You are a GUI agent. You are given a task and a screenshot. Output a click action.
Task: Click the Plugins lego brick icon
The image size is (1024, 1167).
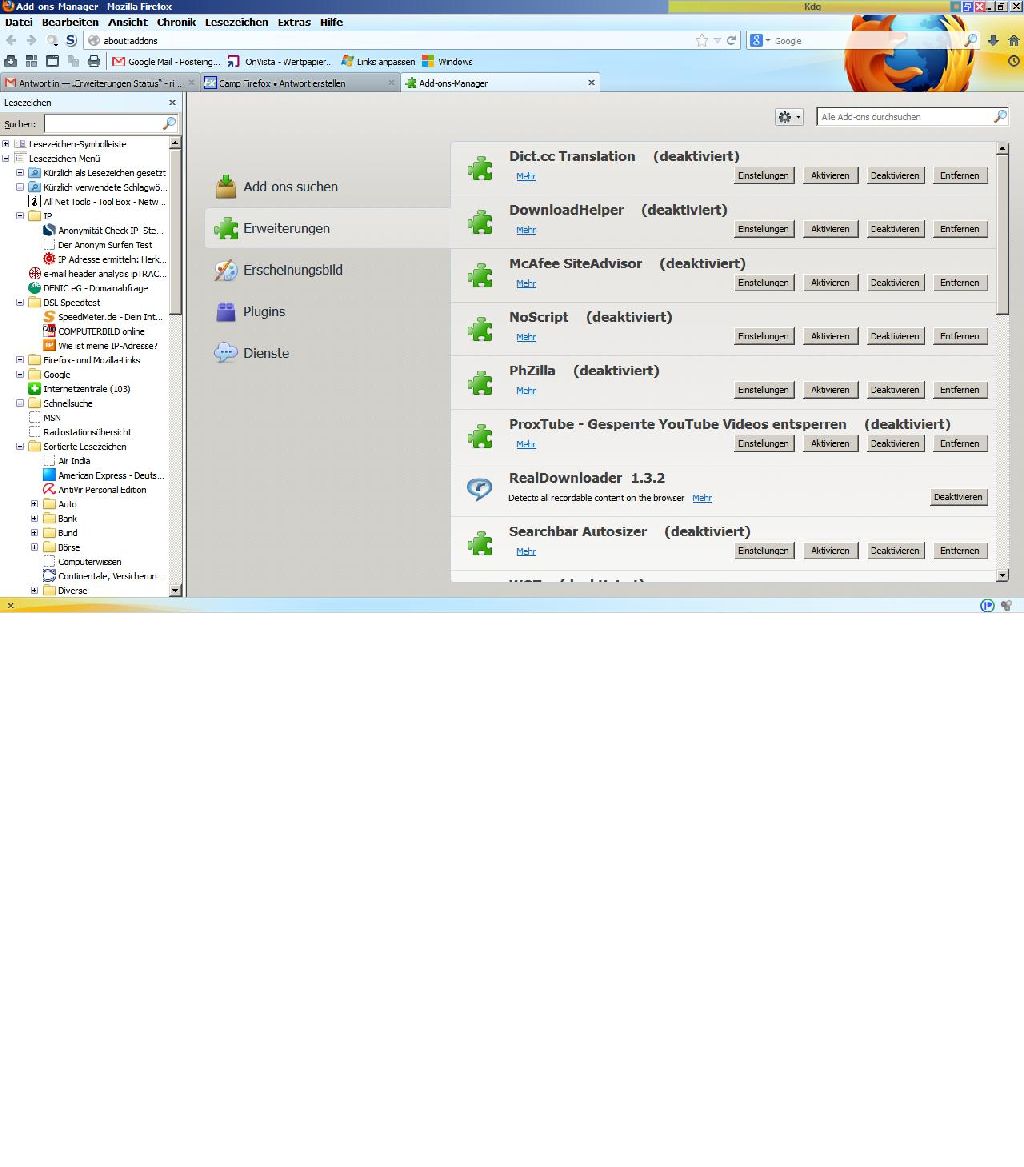point(225,312)
